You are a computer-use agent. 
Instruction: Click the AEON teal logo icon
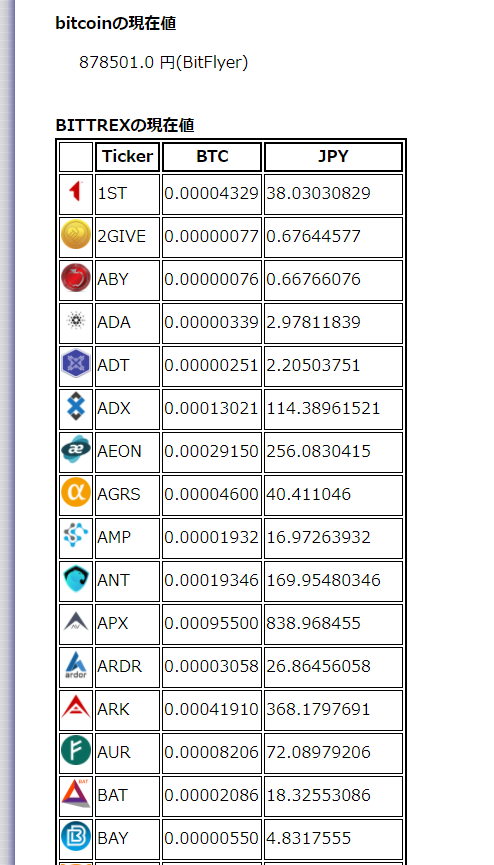pos(76,450)
